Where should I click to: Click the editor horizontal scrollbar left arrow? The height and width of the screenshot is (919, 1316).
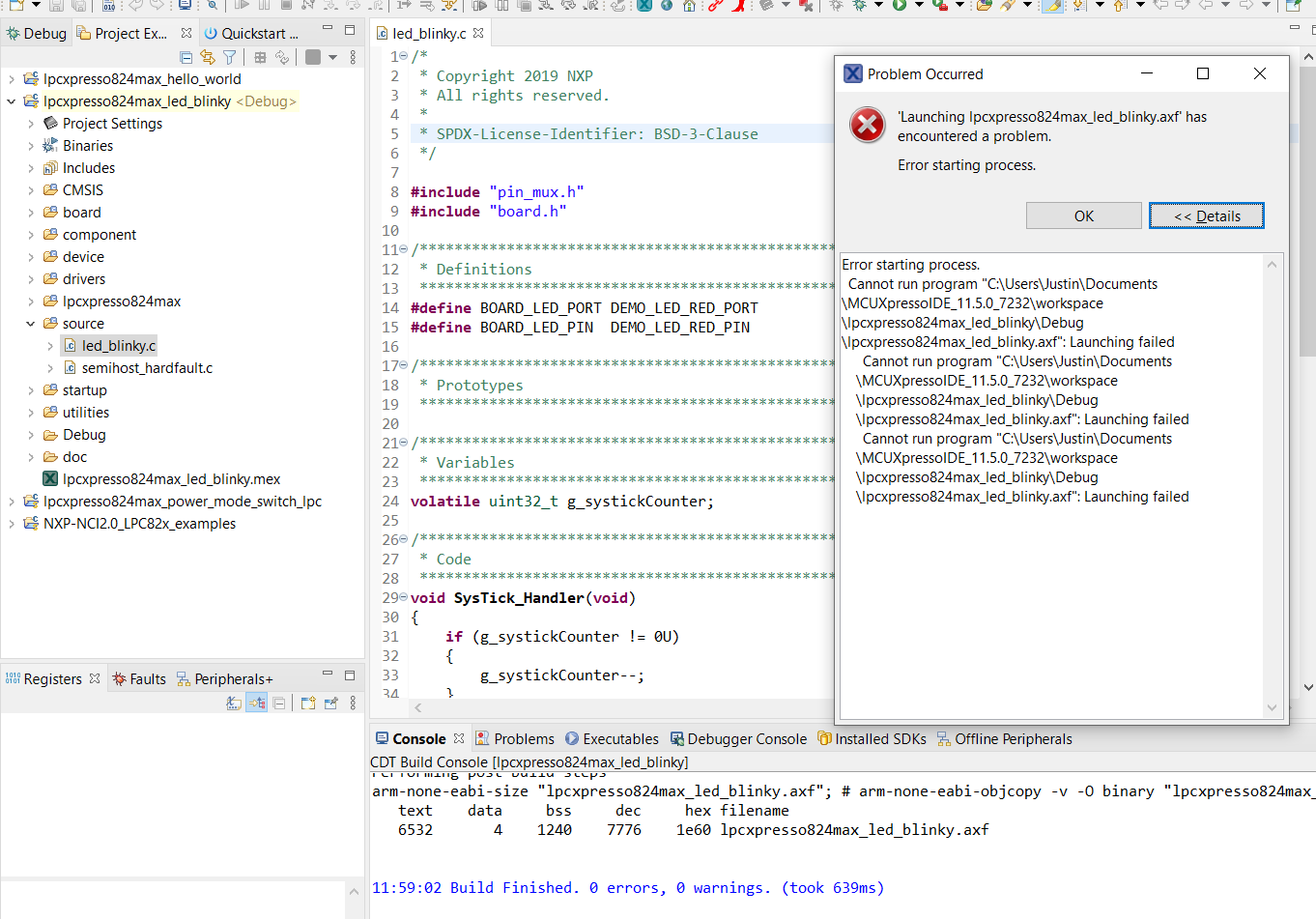point(417,708)
